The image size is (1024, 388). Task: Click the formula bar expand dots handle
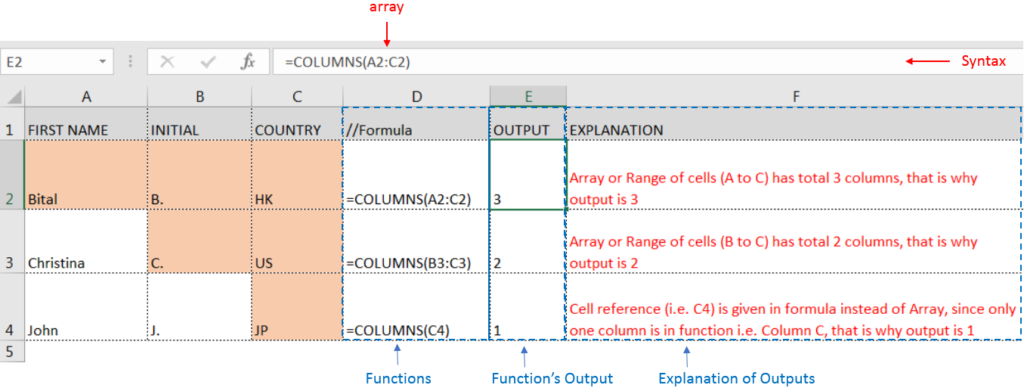coord(130,62)
